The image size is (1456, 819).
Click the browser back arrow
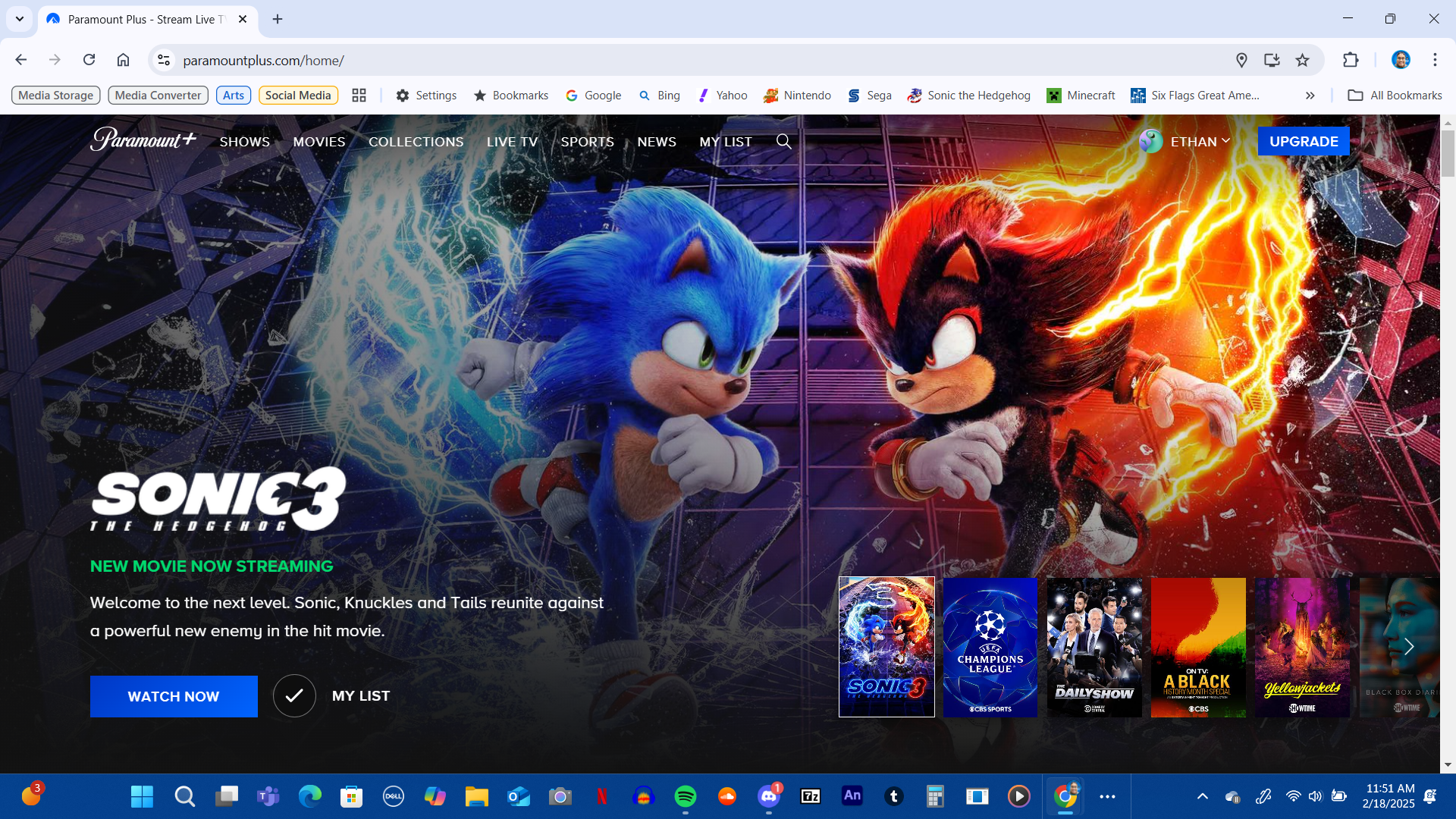(21, 60)
